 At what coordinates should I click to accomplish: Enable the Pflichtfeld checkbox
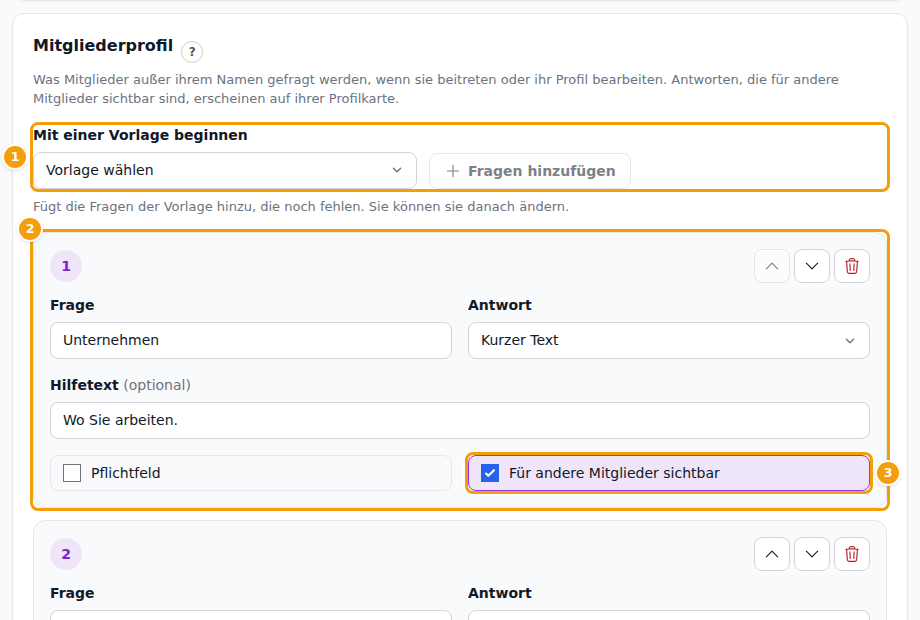pyautogui.click(x=72, y=473)
